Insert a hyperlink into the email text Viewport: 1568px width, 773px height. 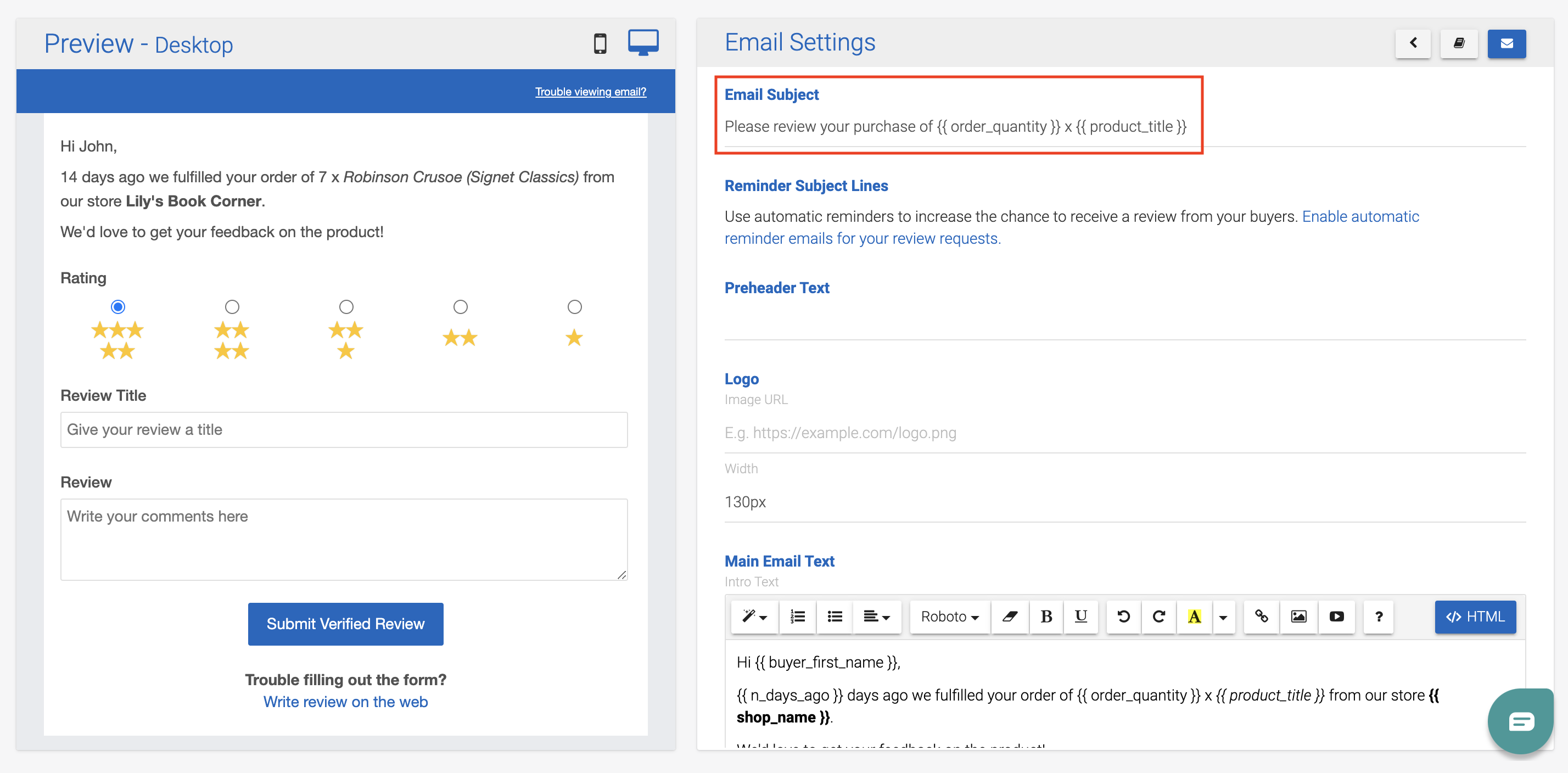click(x=1261, y=617)
